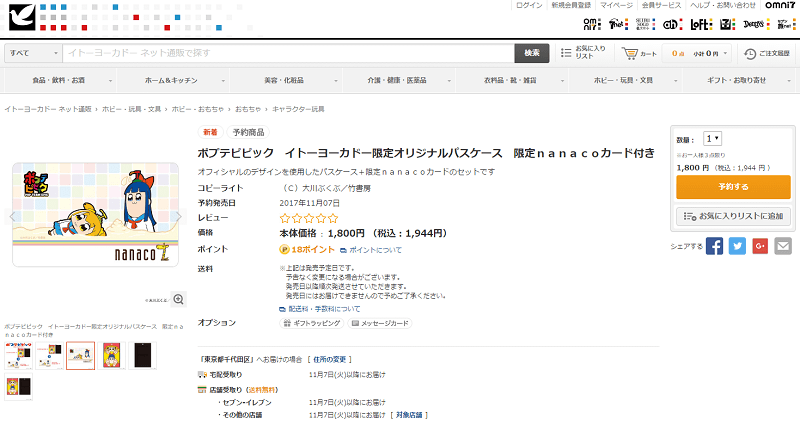
Task: Click the omni7 text logo at top right
Action: [780, 5]
